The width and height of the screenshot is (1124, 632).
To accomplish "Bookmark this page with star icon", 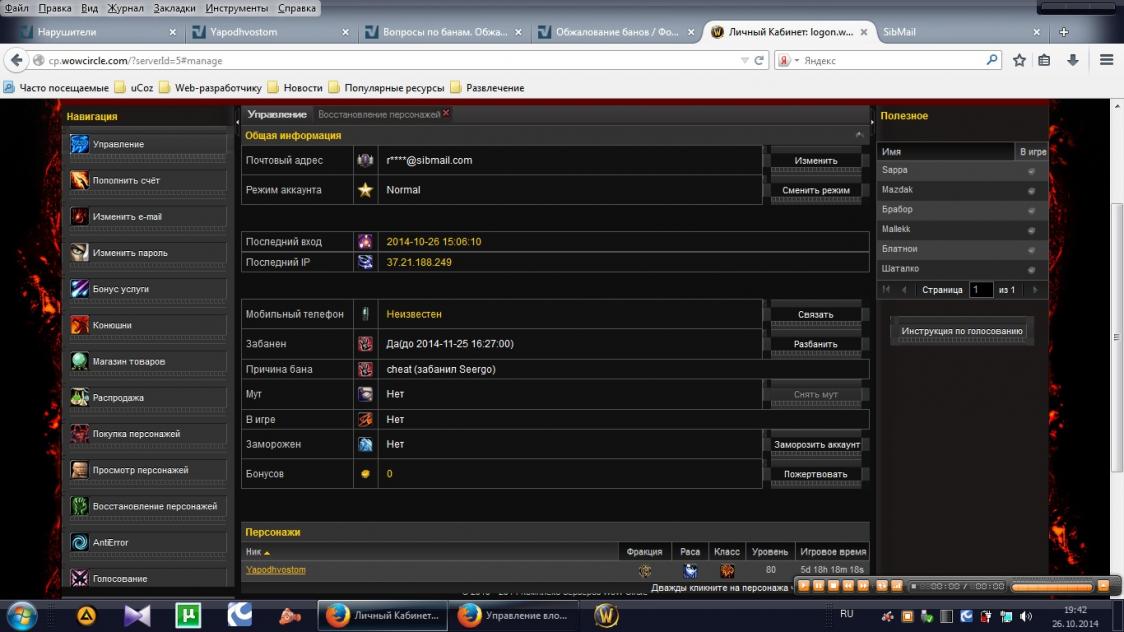I will point(1019,60).
